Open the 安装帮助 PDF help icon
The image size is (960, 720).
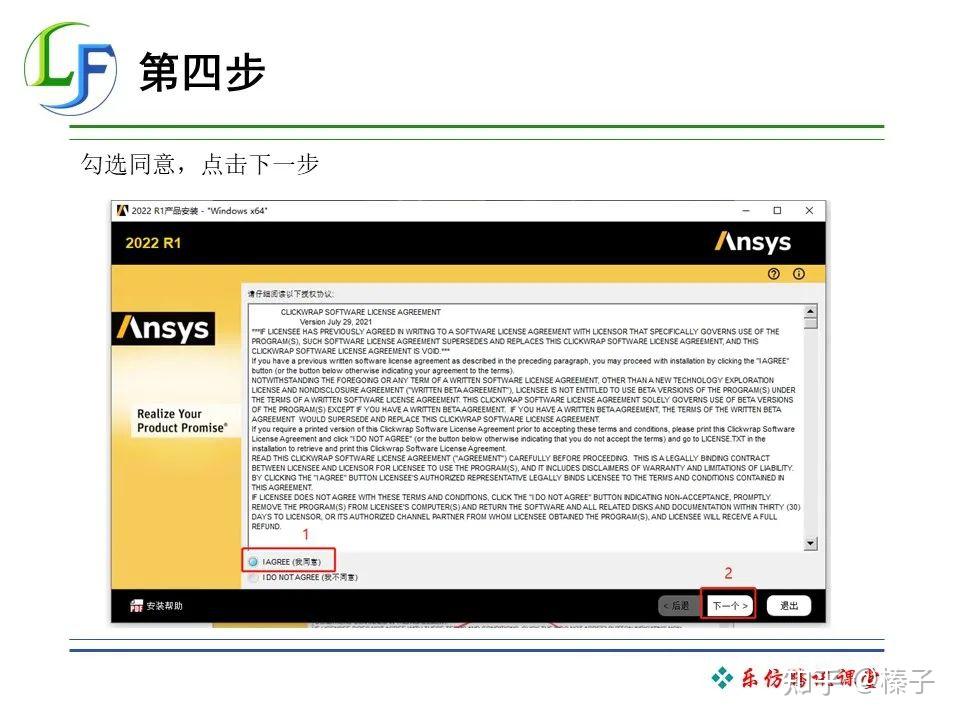point(139,604)
